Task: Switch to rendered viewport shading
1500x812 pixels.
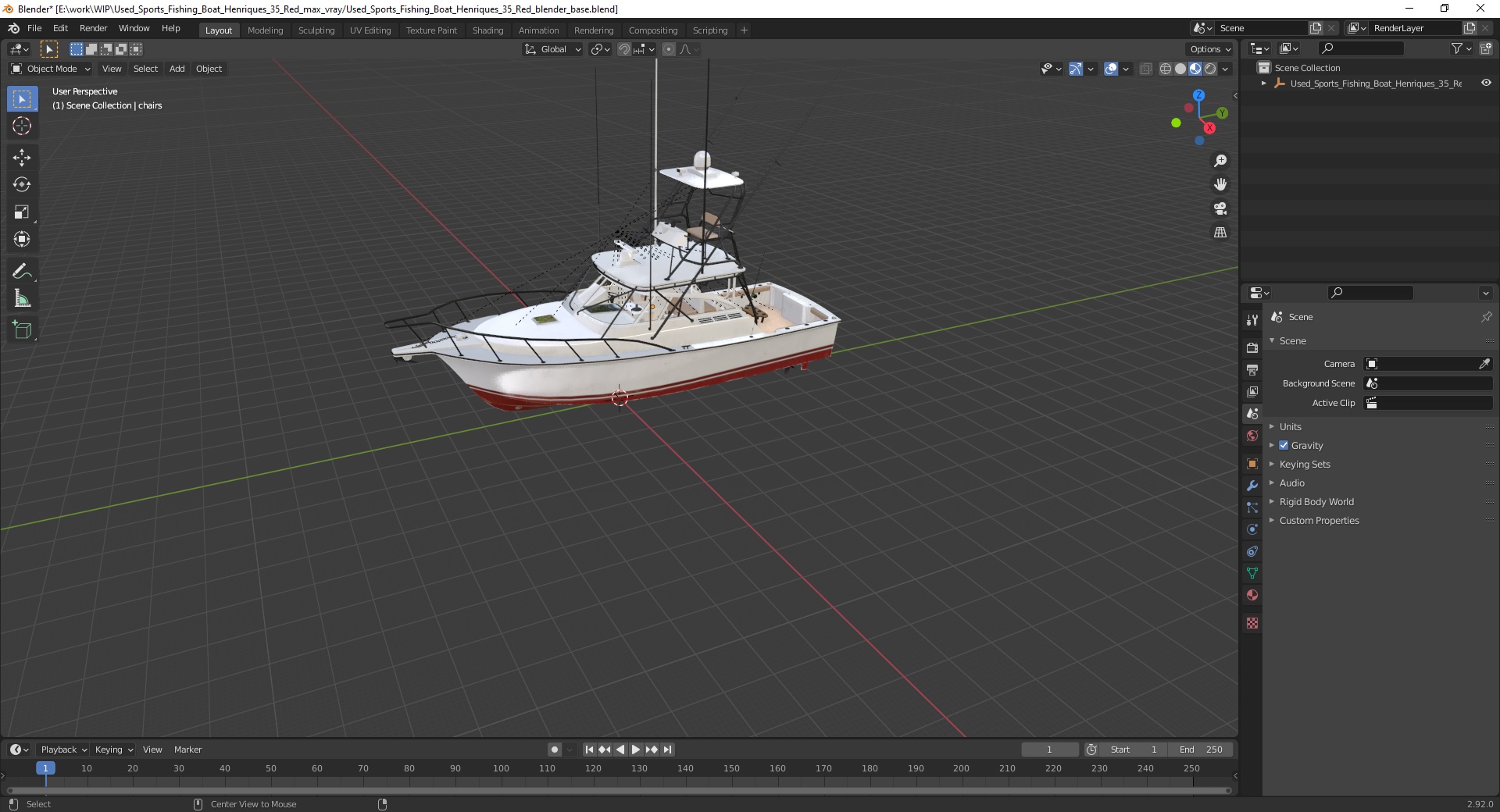Action: [x=1210, y=69]
